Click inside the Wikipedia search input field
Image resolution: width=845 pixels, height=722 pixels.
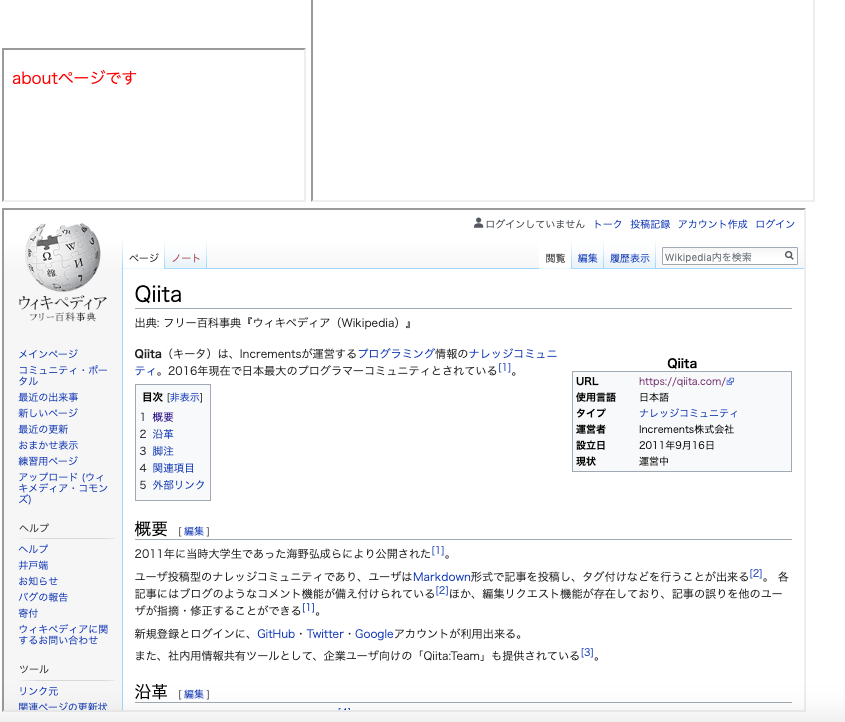(x=715, y=255)
